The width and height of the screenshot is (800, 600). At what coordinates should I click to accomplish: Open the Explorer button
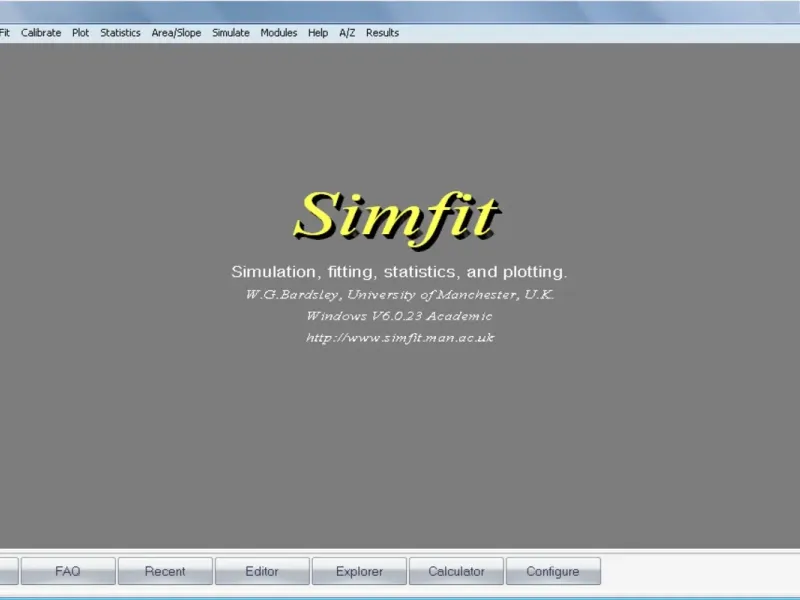(359, 571)
